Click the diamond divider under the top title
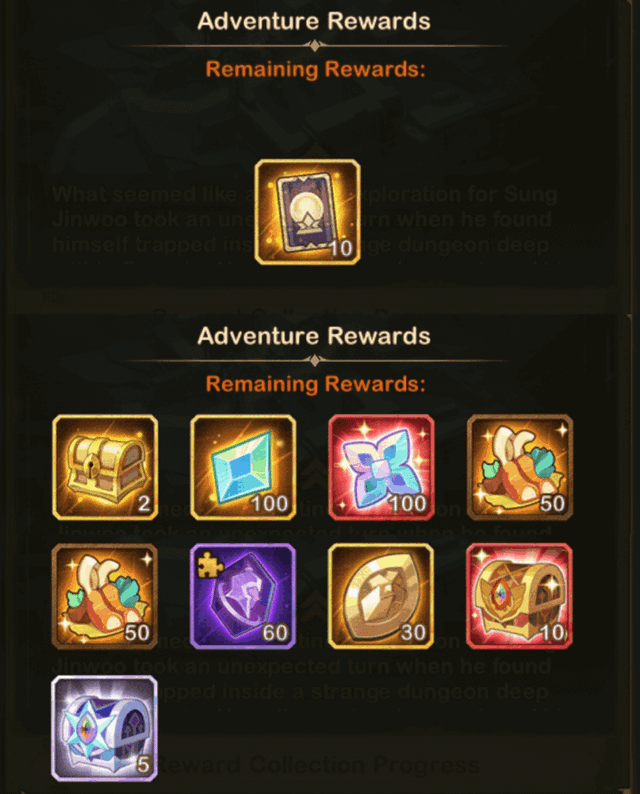This screenshot has width=640, height=794. click(315, 46)
